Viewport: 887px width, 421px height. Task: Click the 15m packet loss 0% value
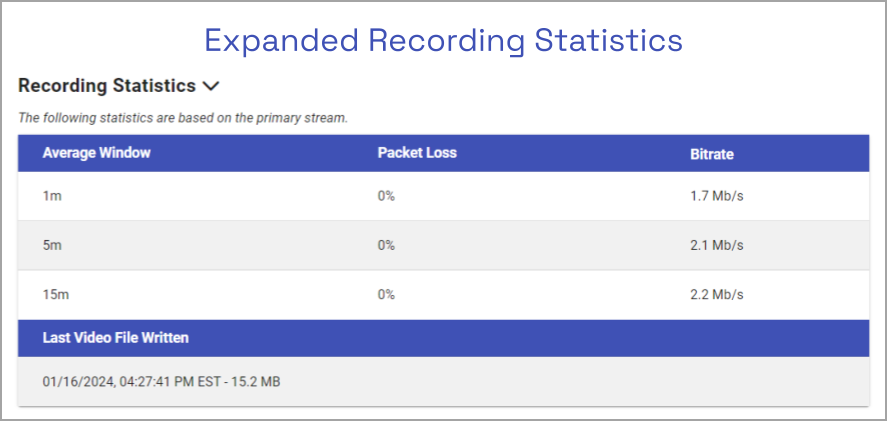pyautogui.click(x=386, y=295)
